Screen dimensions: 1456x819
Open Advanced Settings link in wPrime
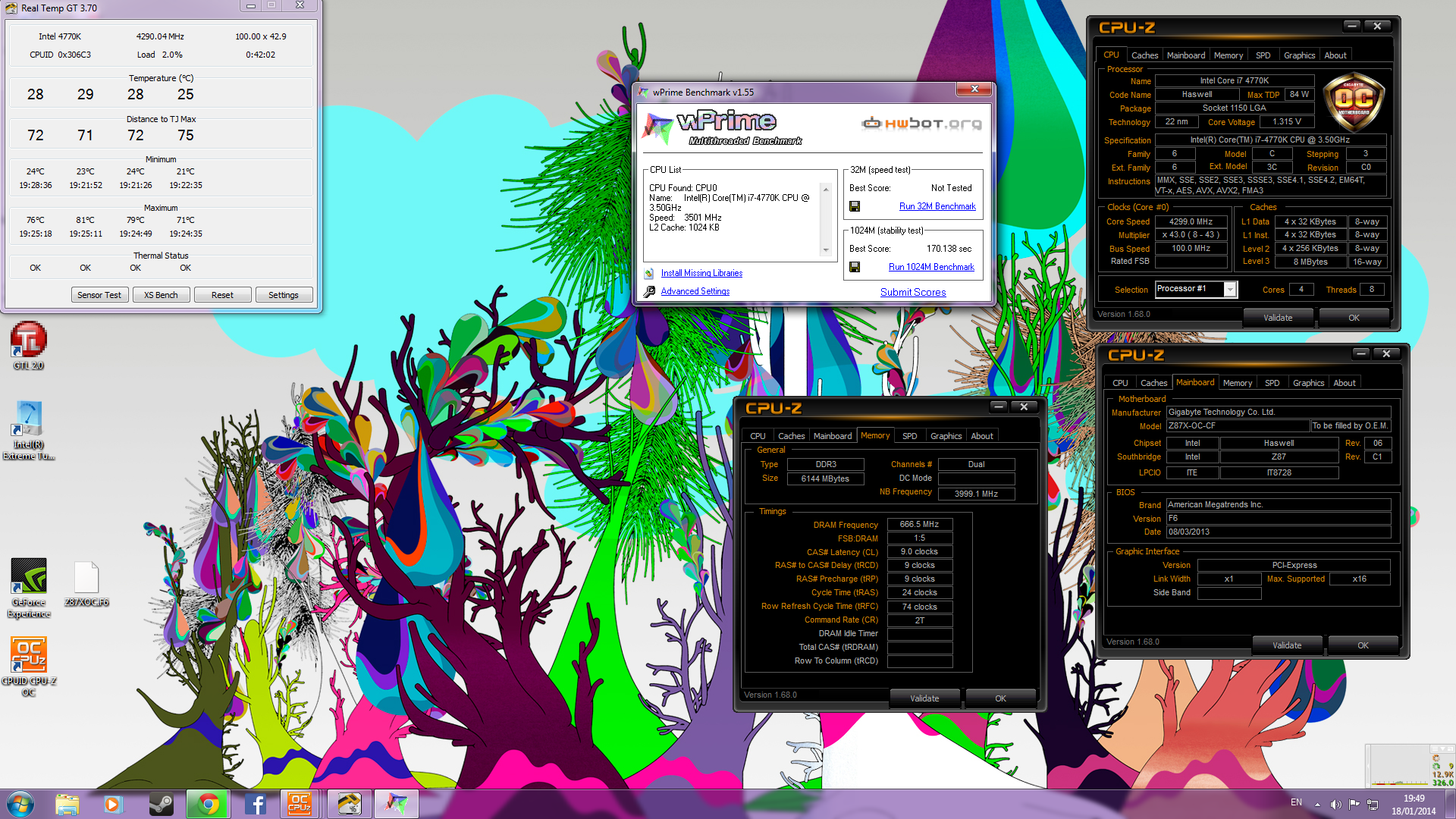coord(695,291)
